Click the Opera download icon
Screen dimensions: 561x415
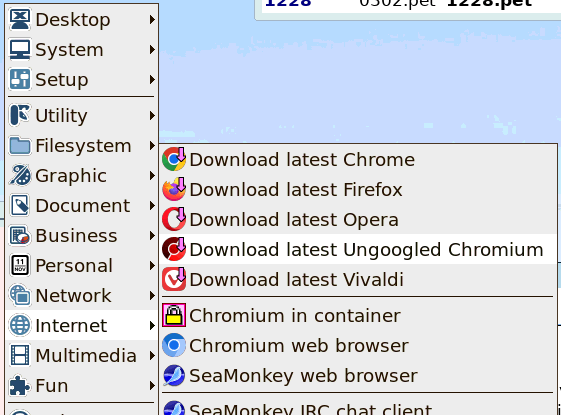tap(174, 219)
